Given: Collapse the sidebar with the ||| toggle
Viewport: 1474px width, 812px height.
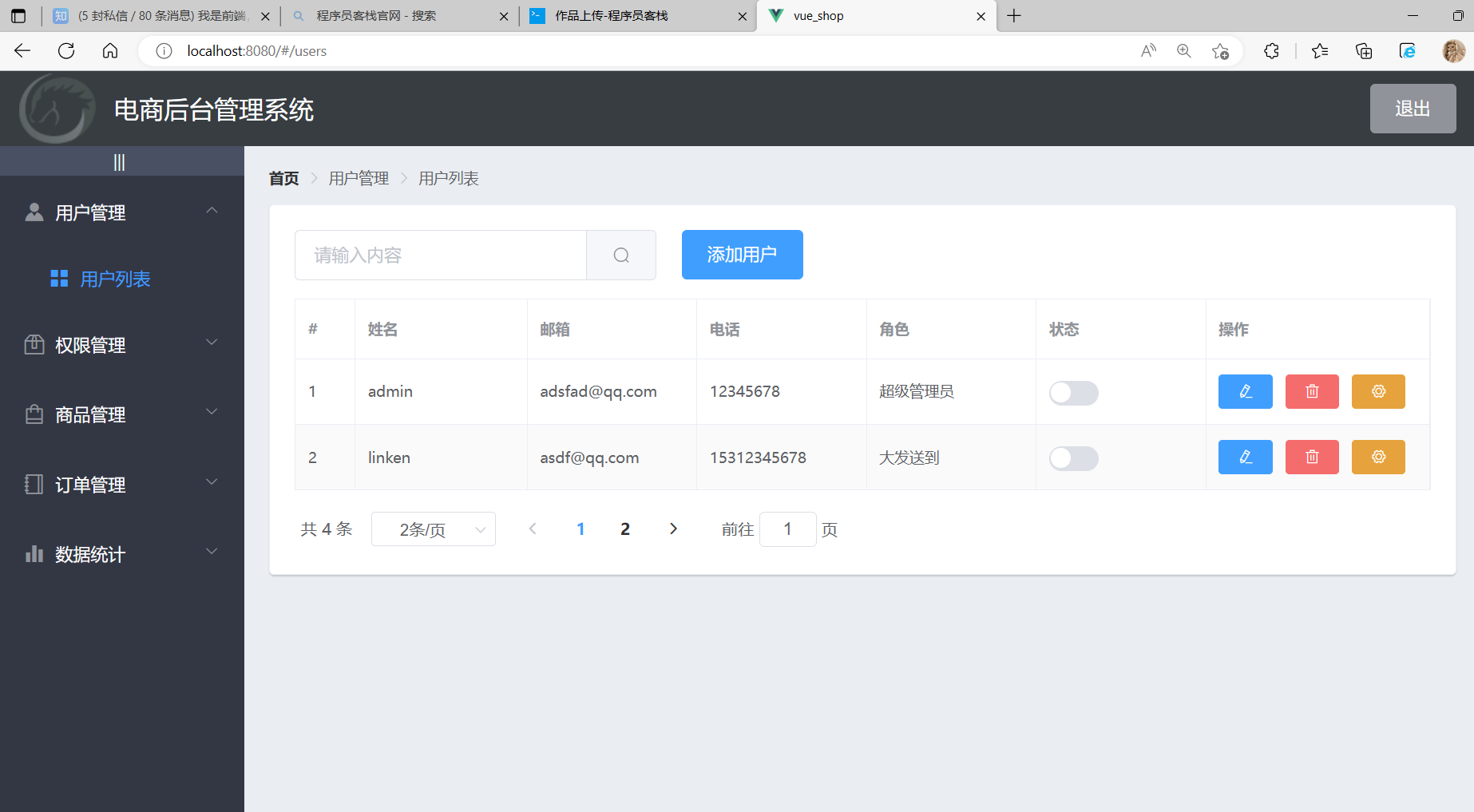Looking at the screenshot, I should tap(119, 162).
